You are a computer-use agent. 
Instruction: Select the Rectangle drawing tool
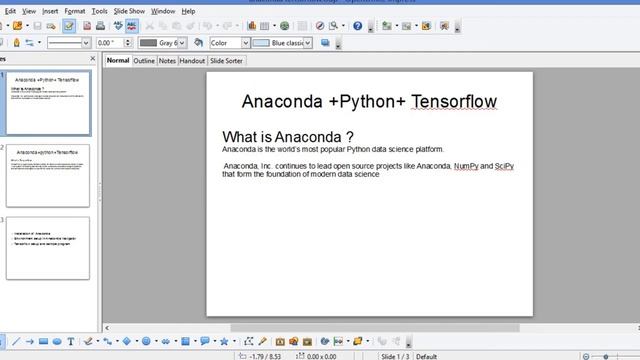[43, 341]
